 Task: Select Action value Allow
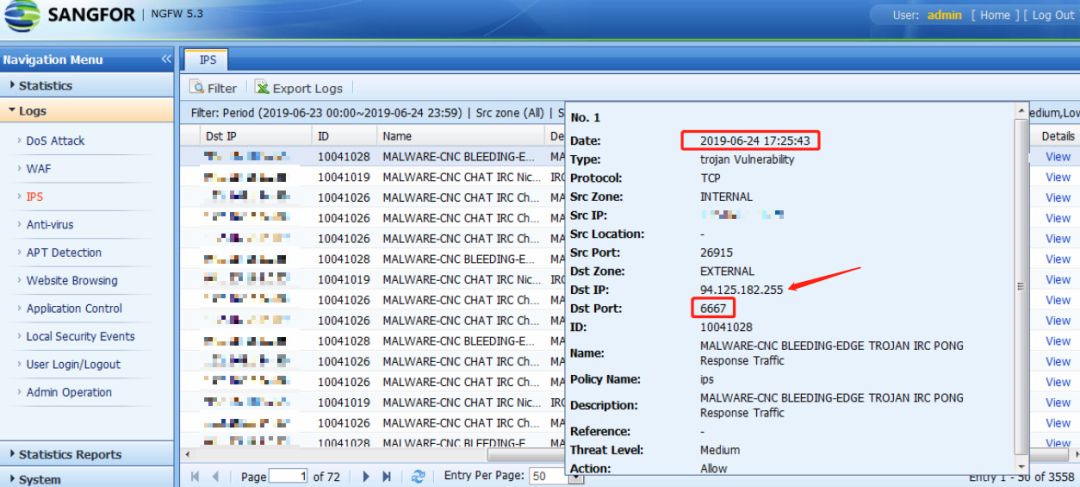(714, 468)
